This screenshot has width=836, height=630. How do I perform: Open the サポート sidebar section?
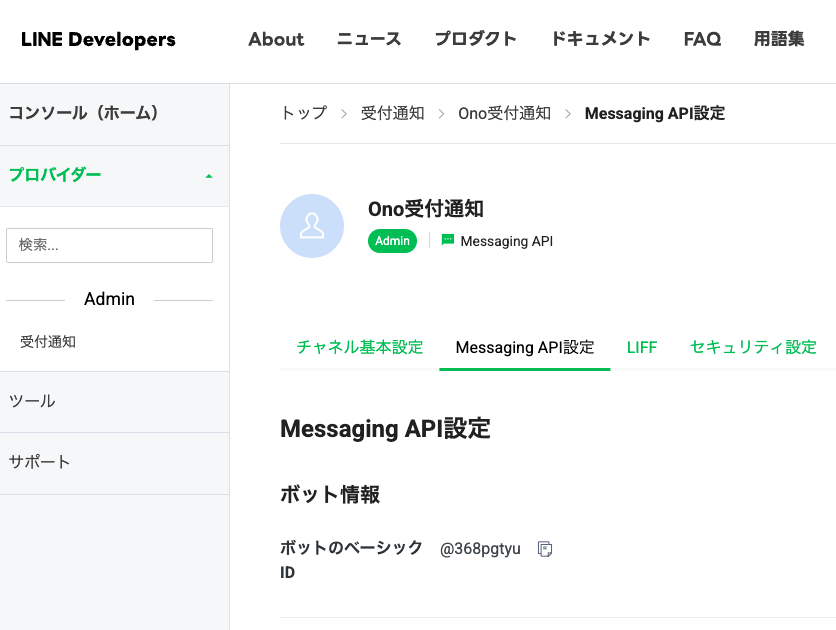click(115, 463)
